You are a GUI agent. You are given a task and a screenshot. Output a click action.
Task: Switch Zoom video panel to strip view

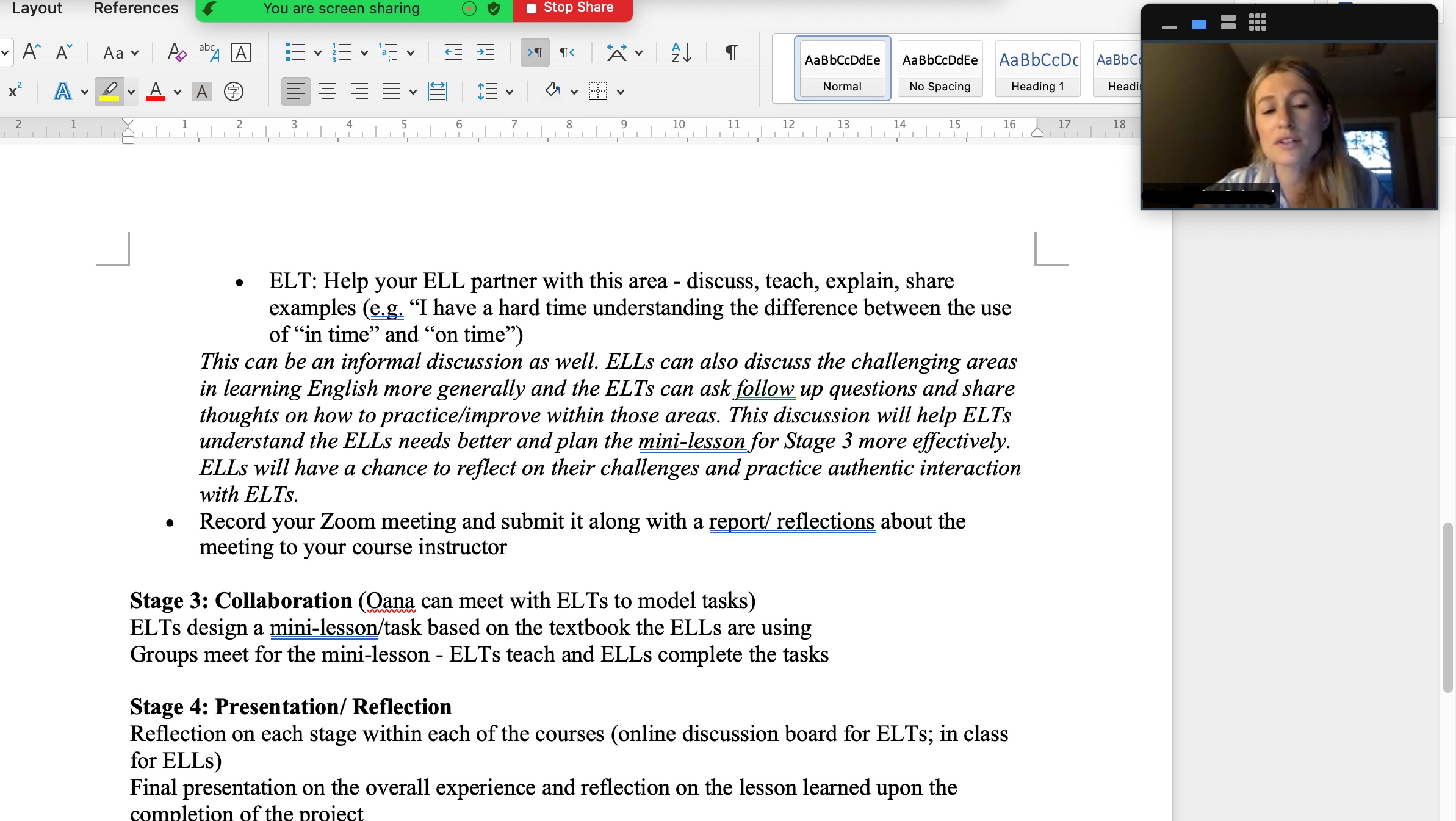(1228, 23)
